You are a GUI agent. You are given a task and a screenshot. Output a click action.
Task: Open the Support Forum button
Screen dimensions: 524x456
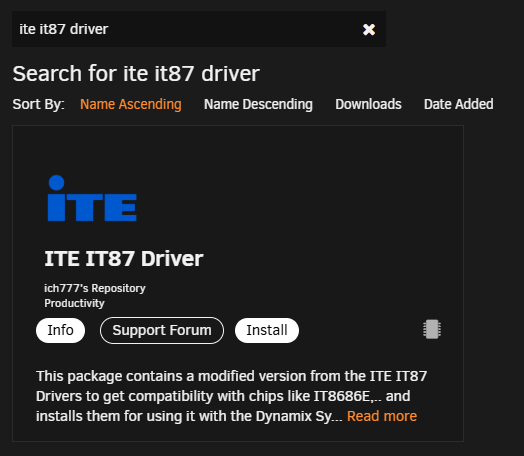point(162,330)
